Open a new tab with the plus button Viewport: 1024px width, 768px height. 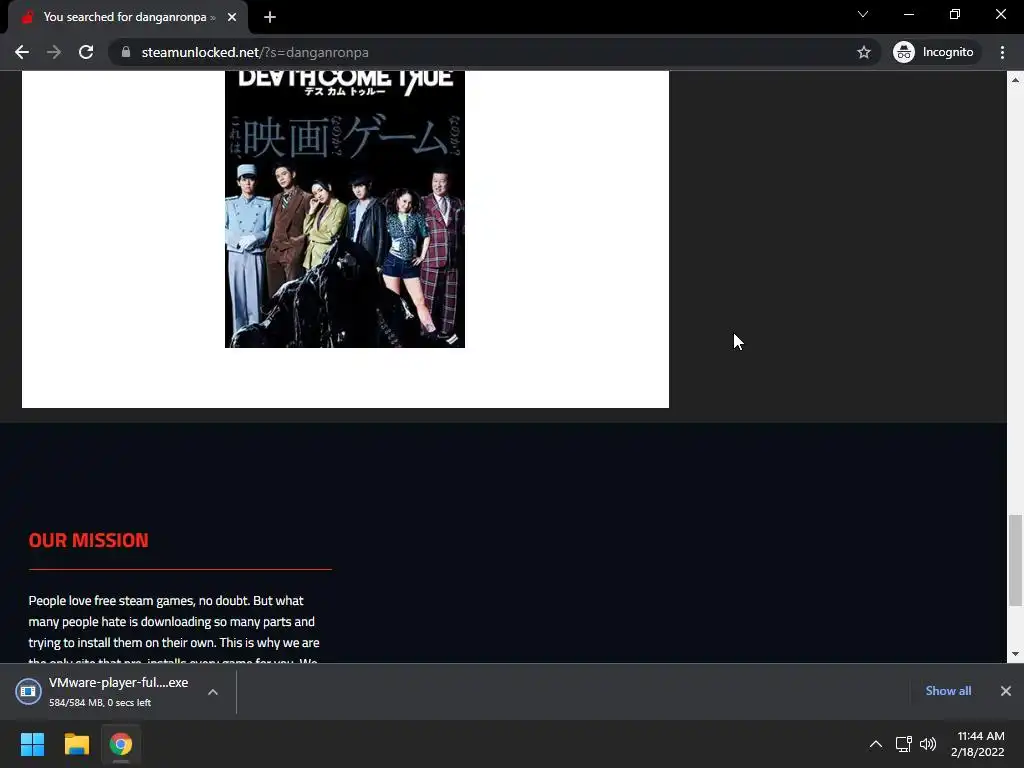(x=270, y=17)
